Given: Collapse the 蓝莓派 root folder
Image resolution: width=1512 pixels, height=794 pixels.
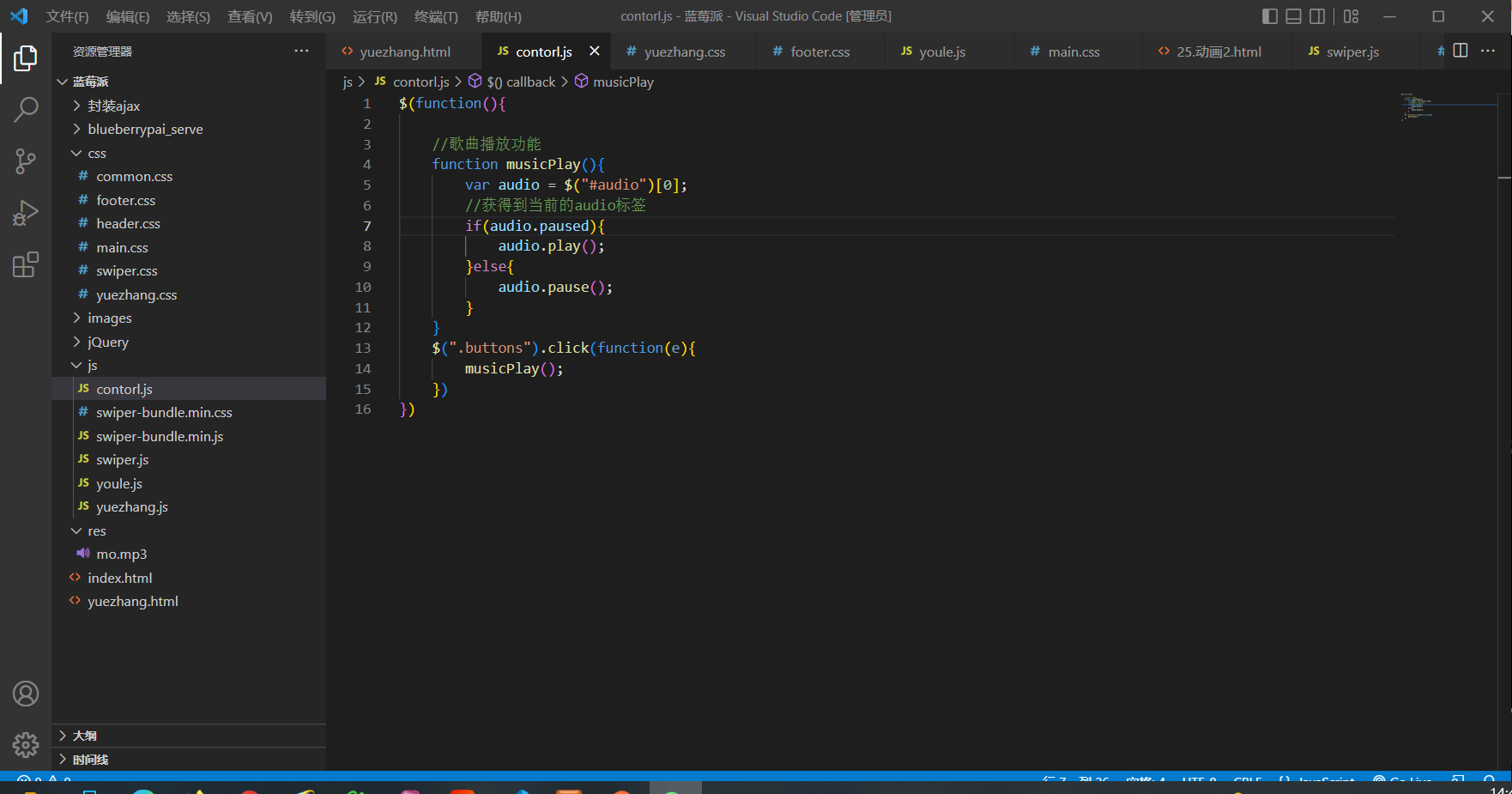Looking at the screenshot, I should pyautogui.click(x=189, y=82).
